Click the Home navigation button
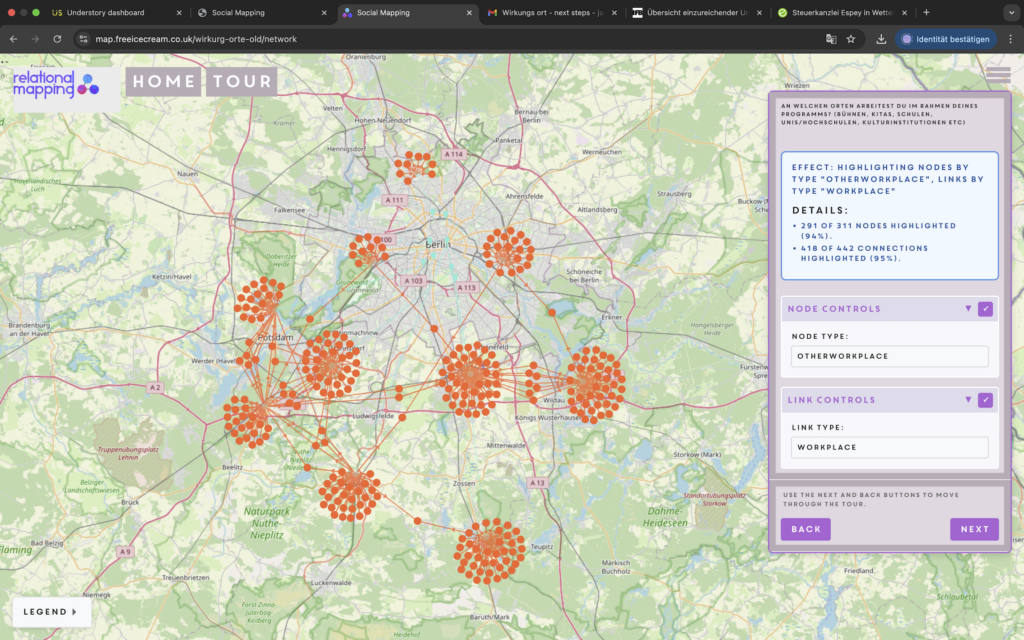1024x640 pixels. (x=163, y=82)
